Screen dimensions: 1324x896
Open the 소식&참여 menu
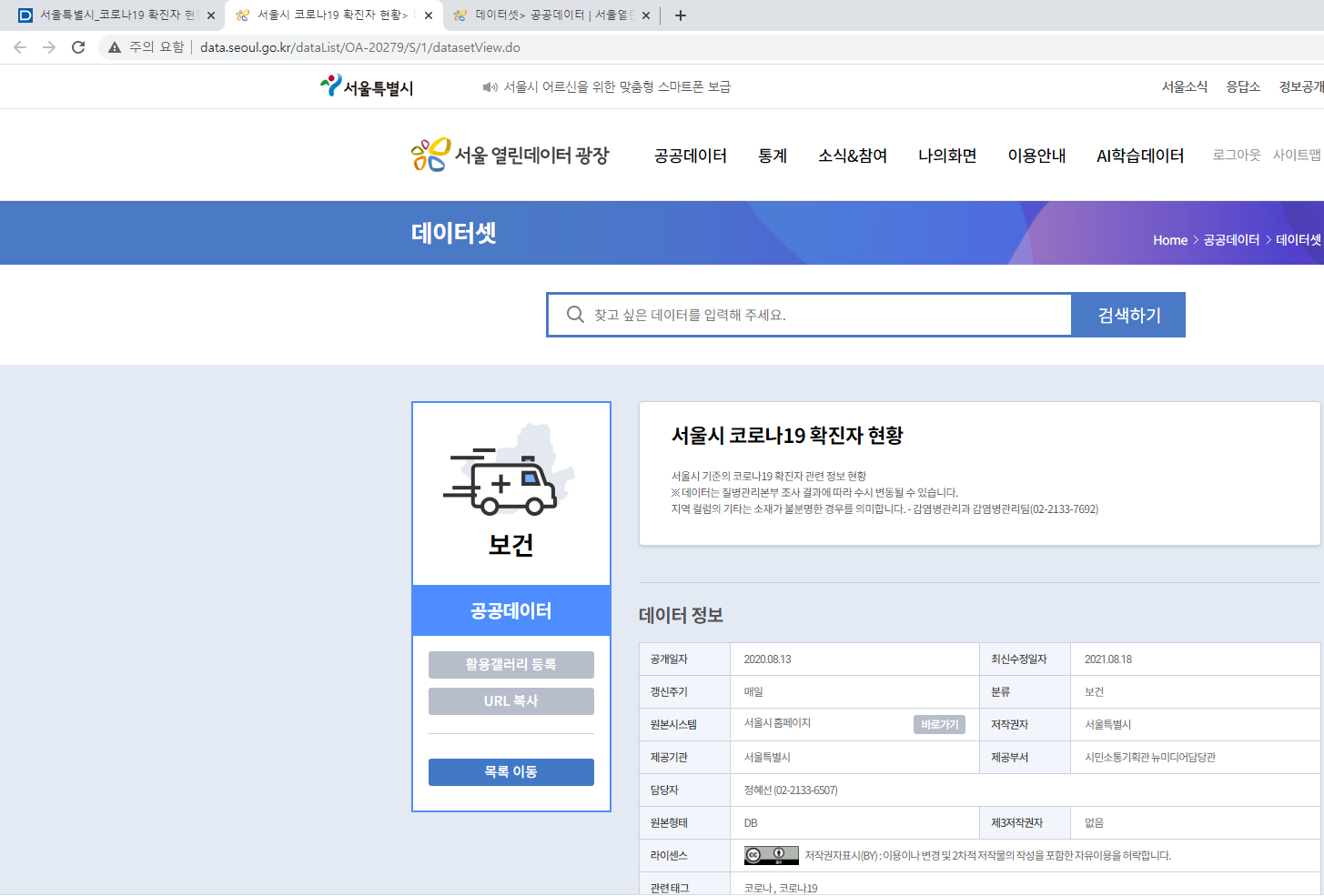coord(853,156)
